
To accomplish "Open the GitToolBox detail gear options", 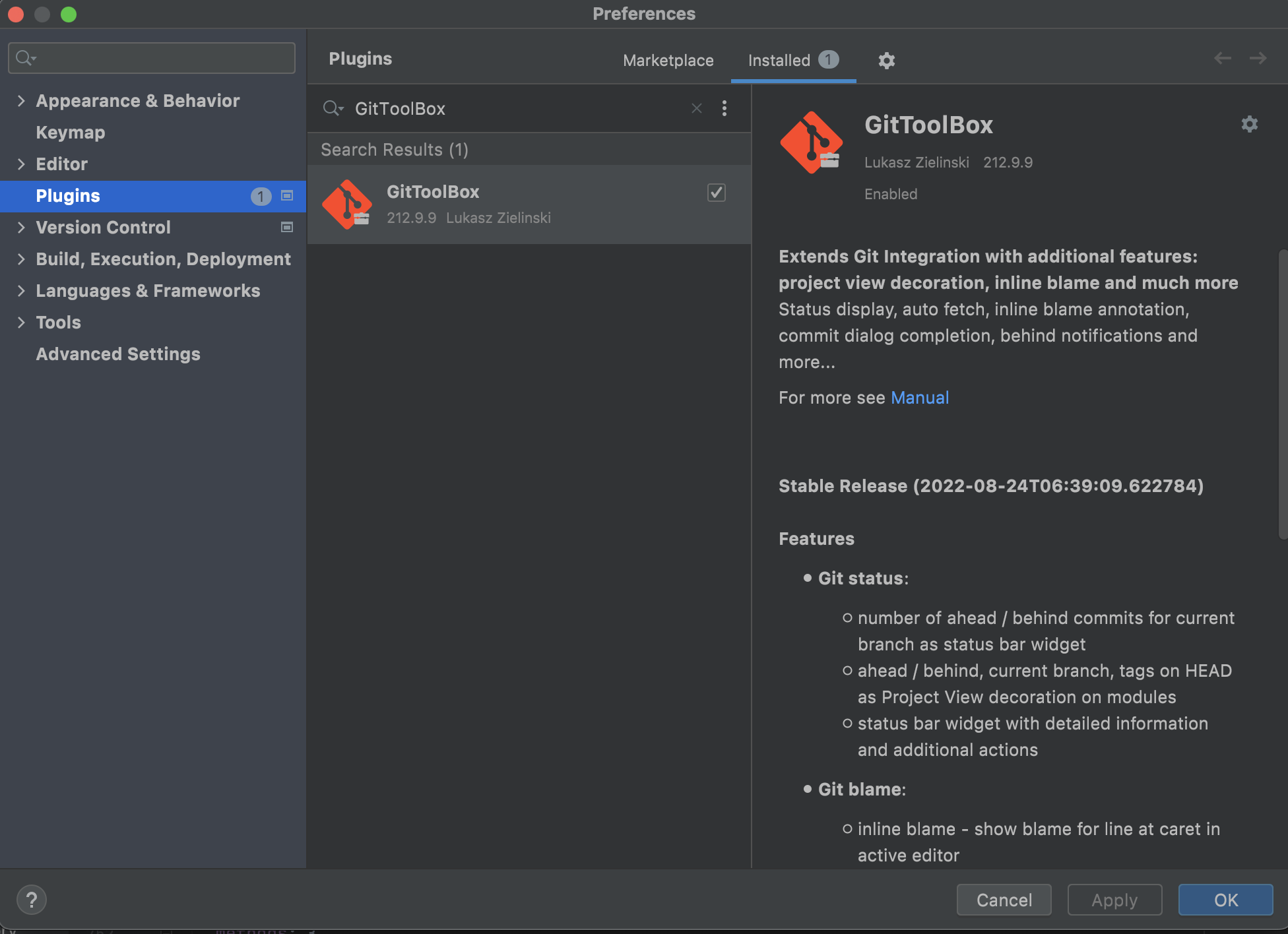I will pos(1249,124).
